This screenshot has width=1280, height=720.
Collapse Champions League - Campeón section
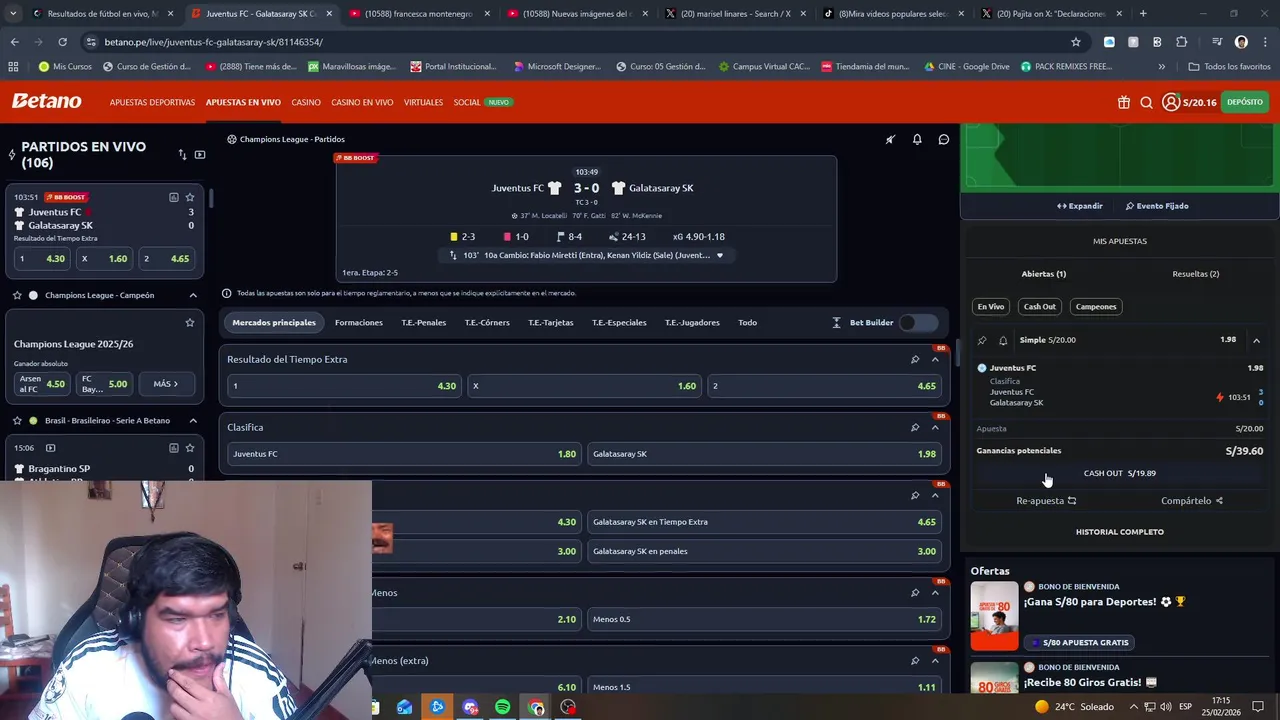[193, 295]
